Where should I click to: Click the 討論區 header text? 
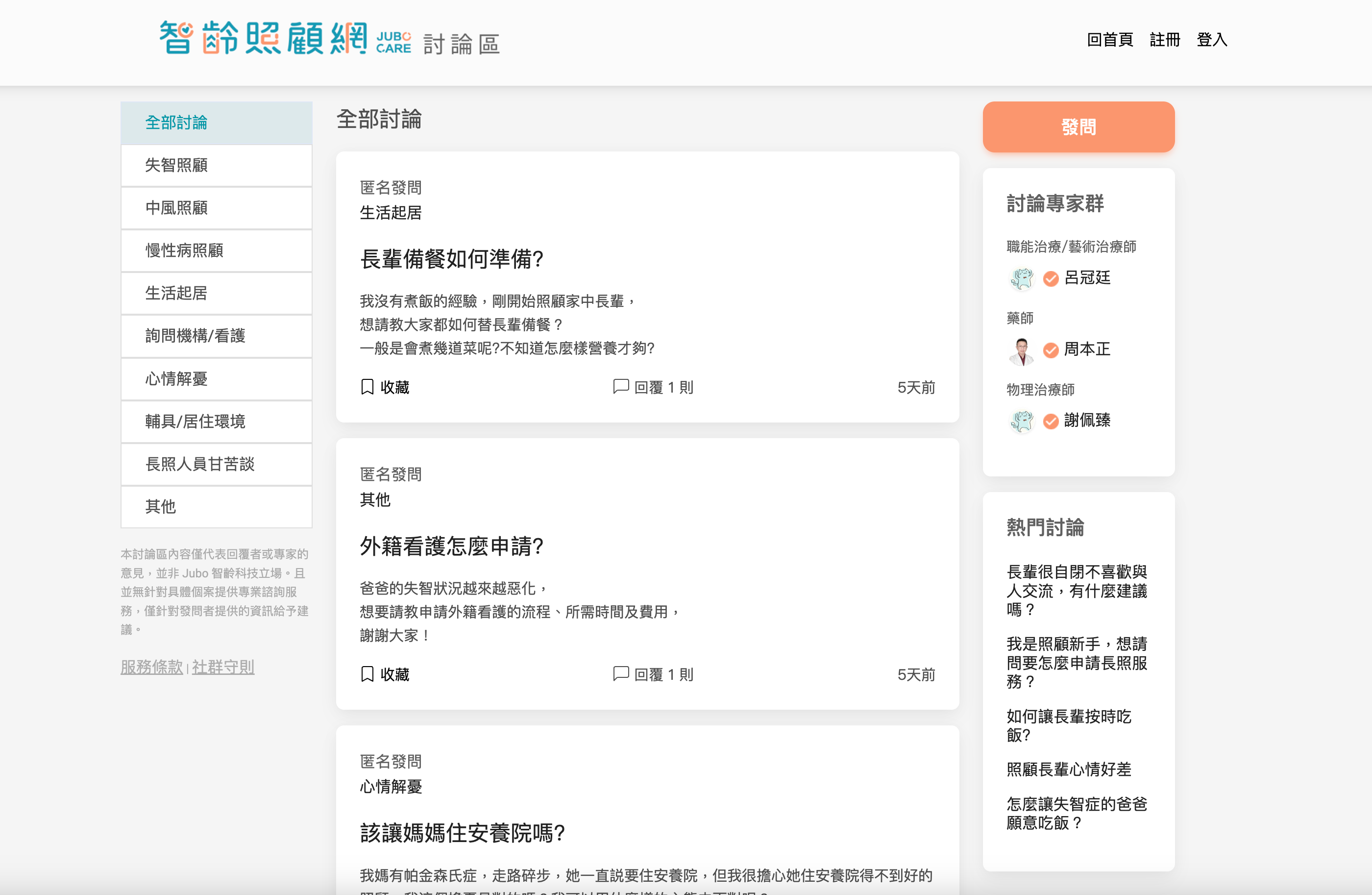pos(461,44)
